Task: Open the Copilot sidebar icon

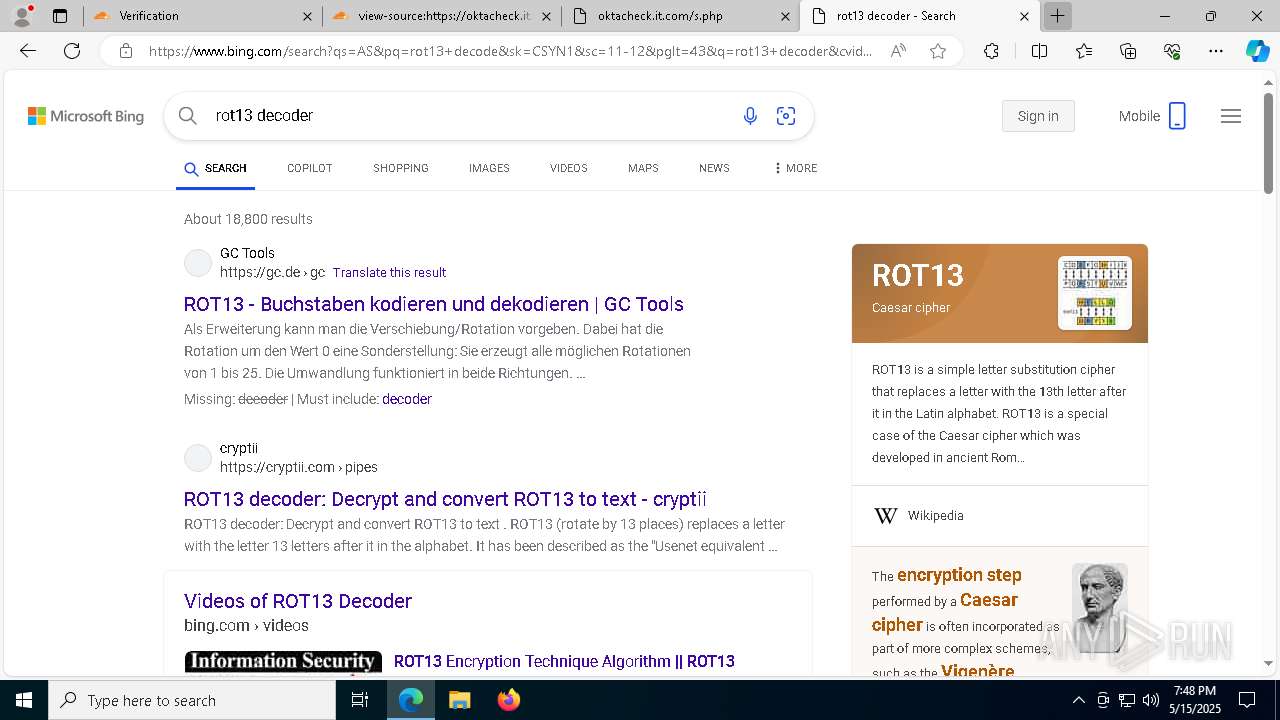Action: [x=1257, y=51]
